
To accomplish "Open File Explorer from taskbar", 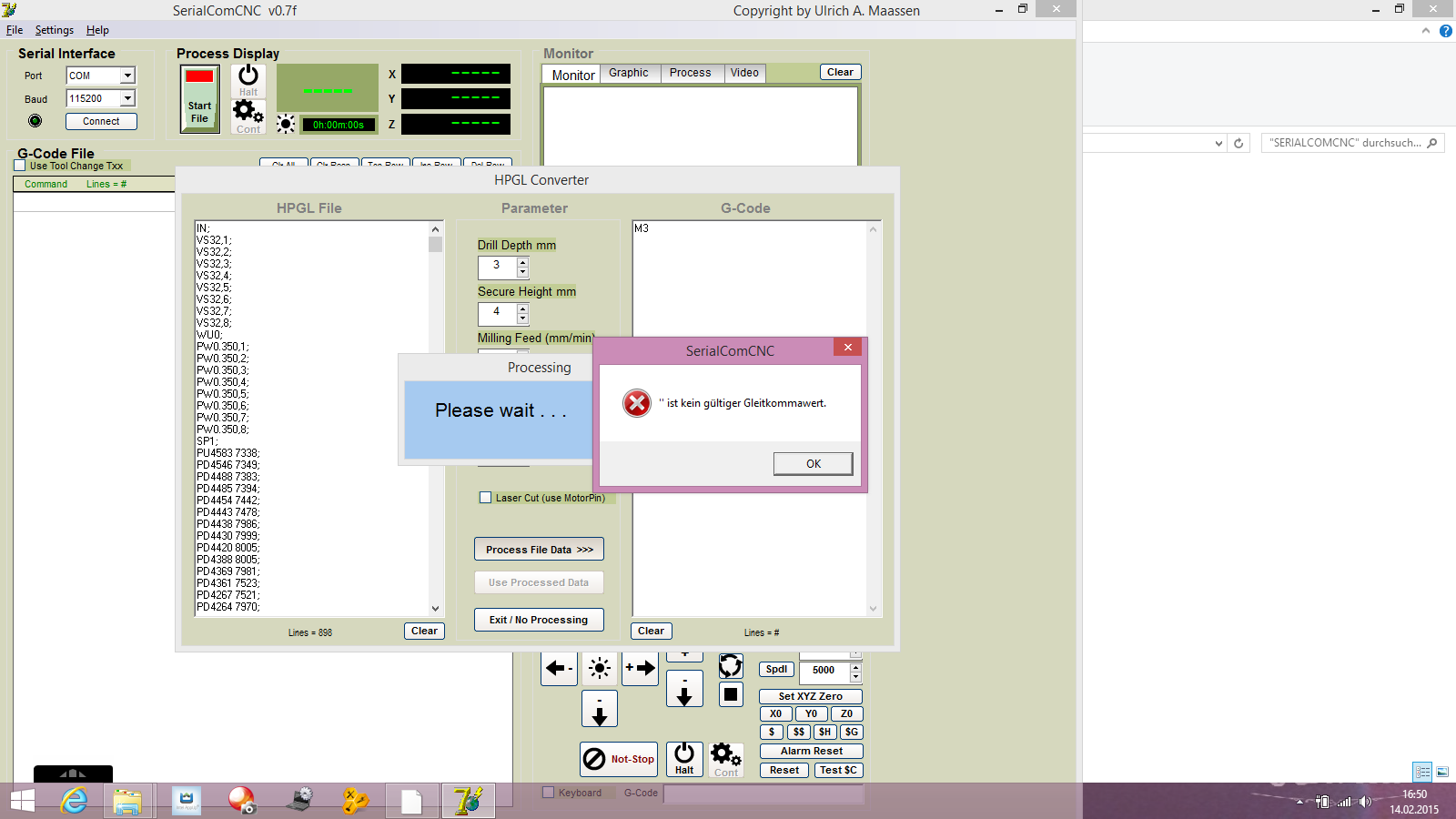I will (128, 801).
